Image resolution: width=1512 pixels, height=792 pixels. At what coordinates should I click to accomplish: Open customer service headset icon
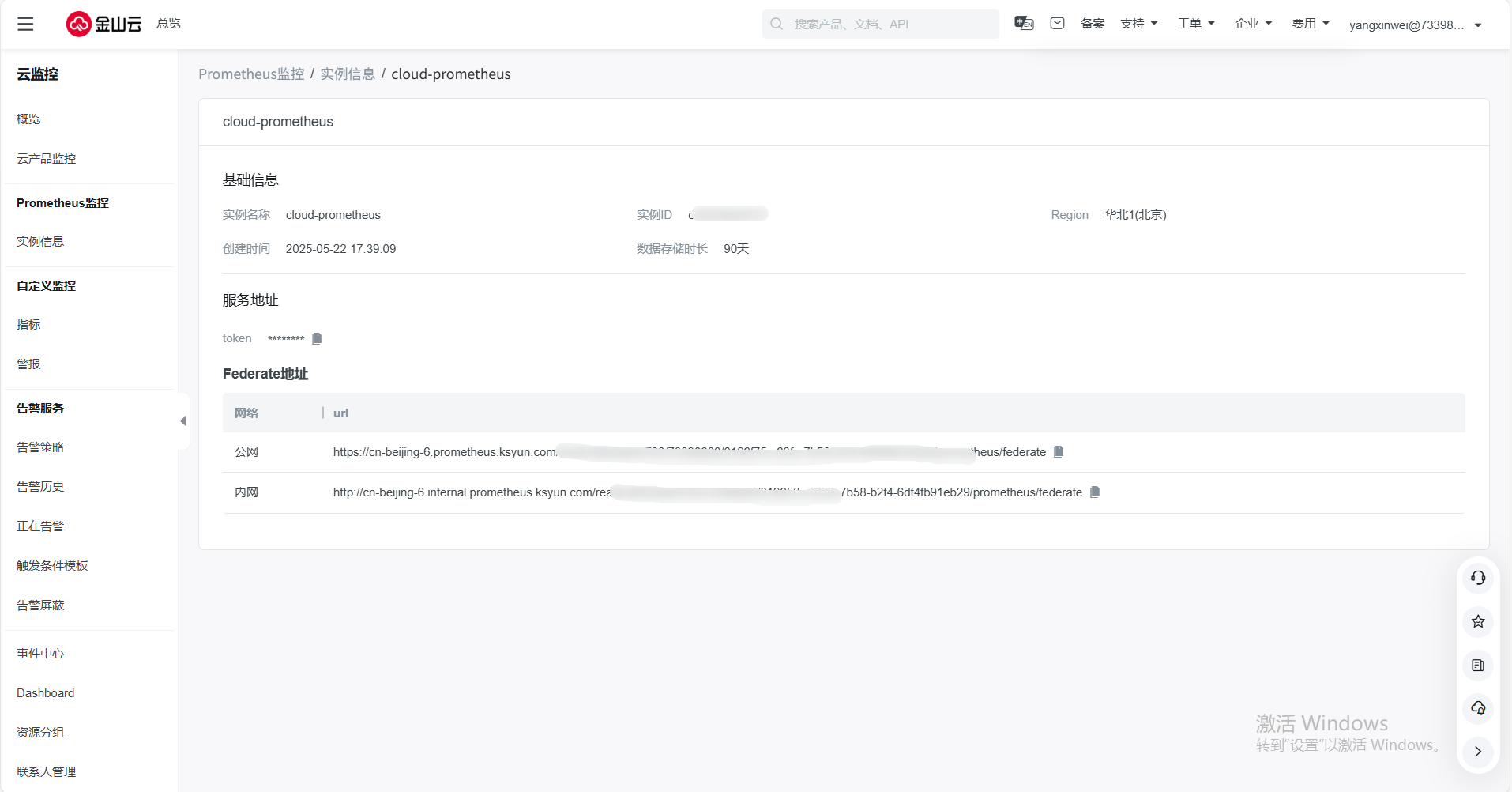pos(1478,578)
